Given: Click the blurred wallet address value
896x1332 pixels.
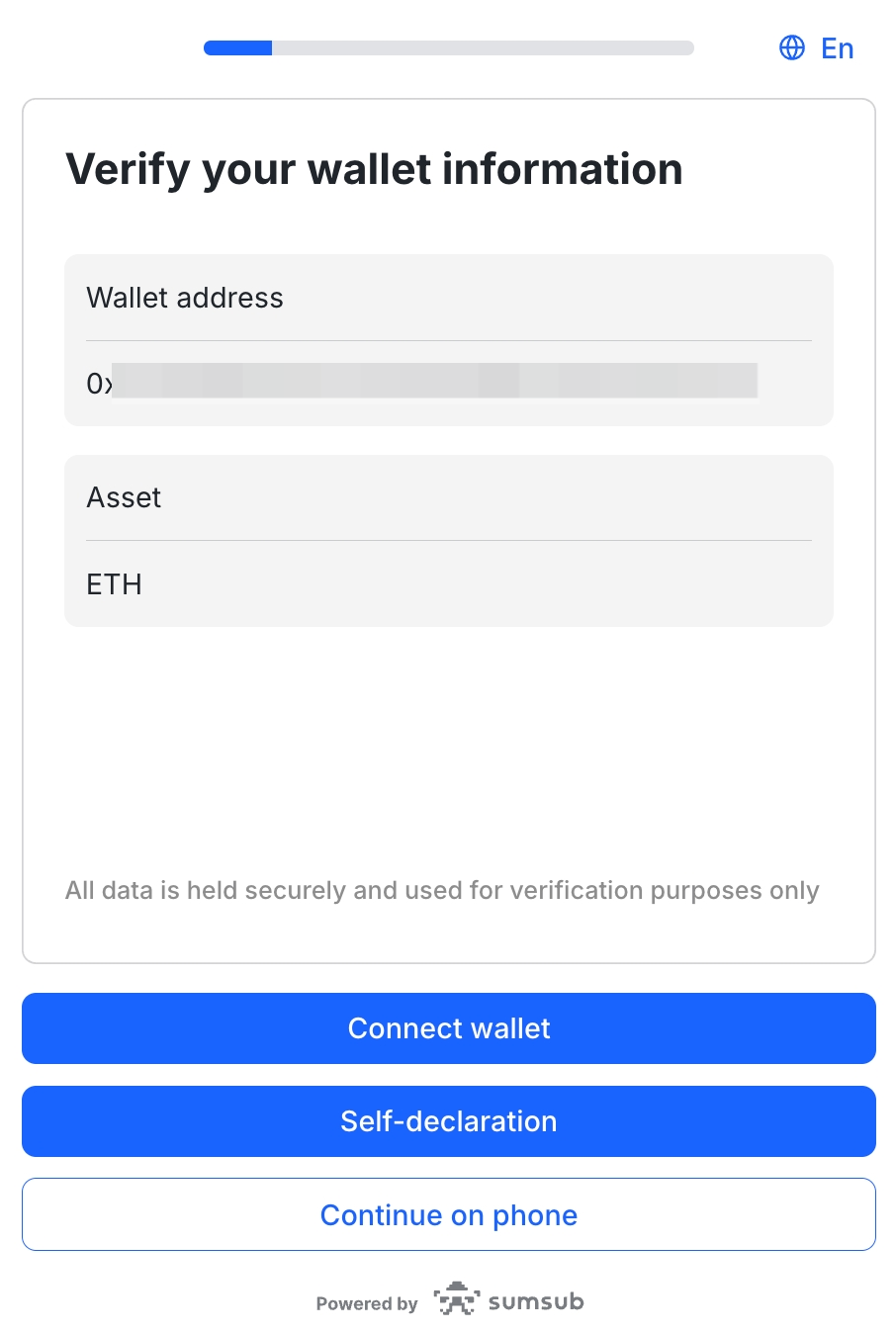Looking at the screenshot, I should pyautogui.click(x=435, y=381).
